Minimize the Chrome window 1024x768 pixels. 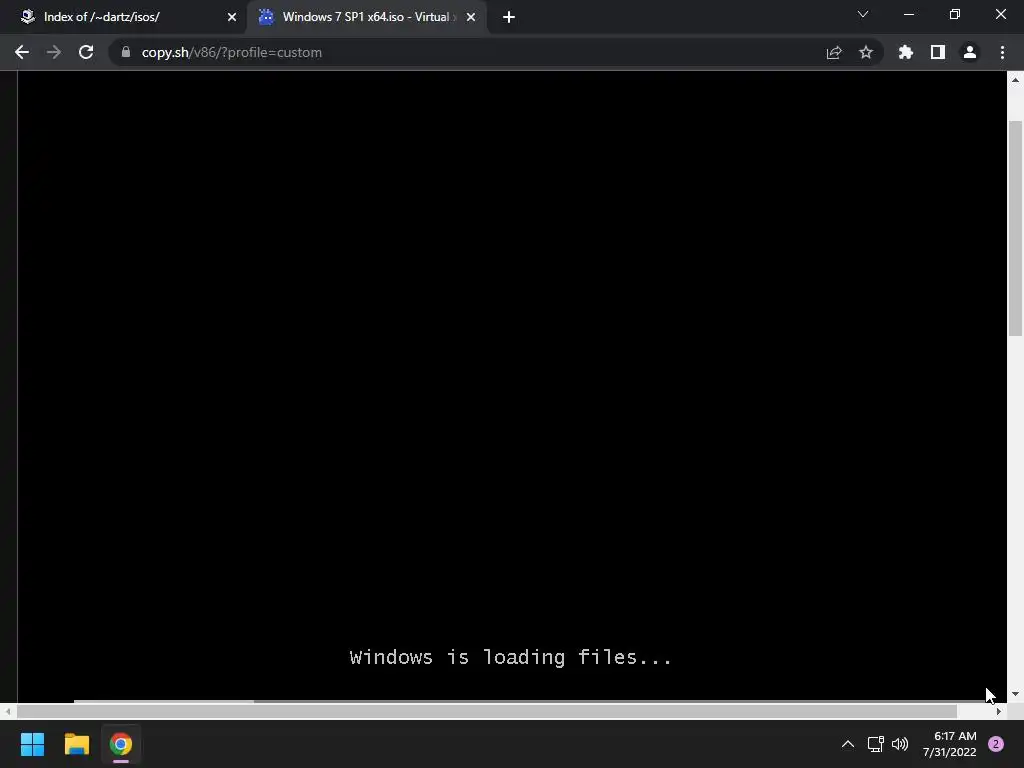click(x=909, y=14)
